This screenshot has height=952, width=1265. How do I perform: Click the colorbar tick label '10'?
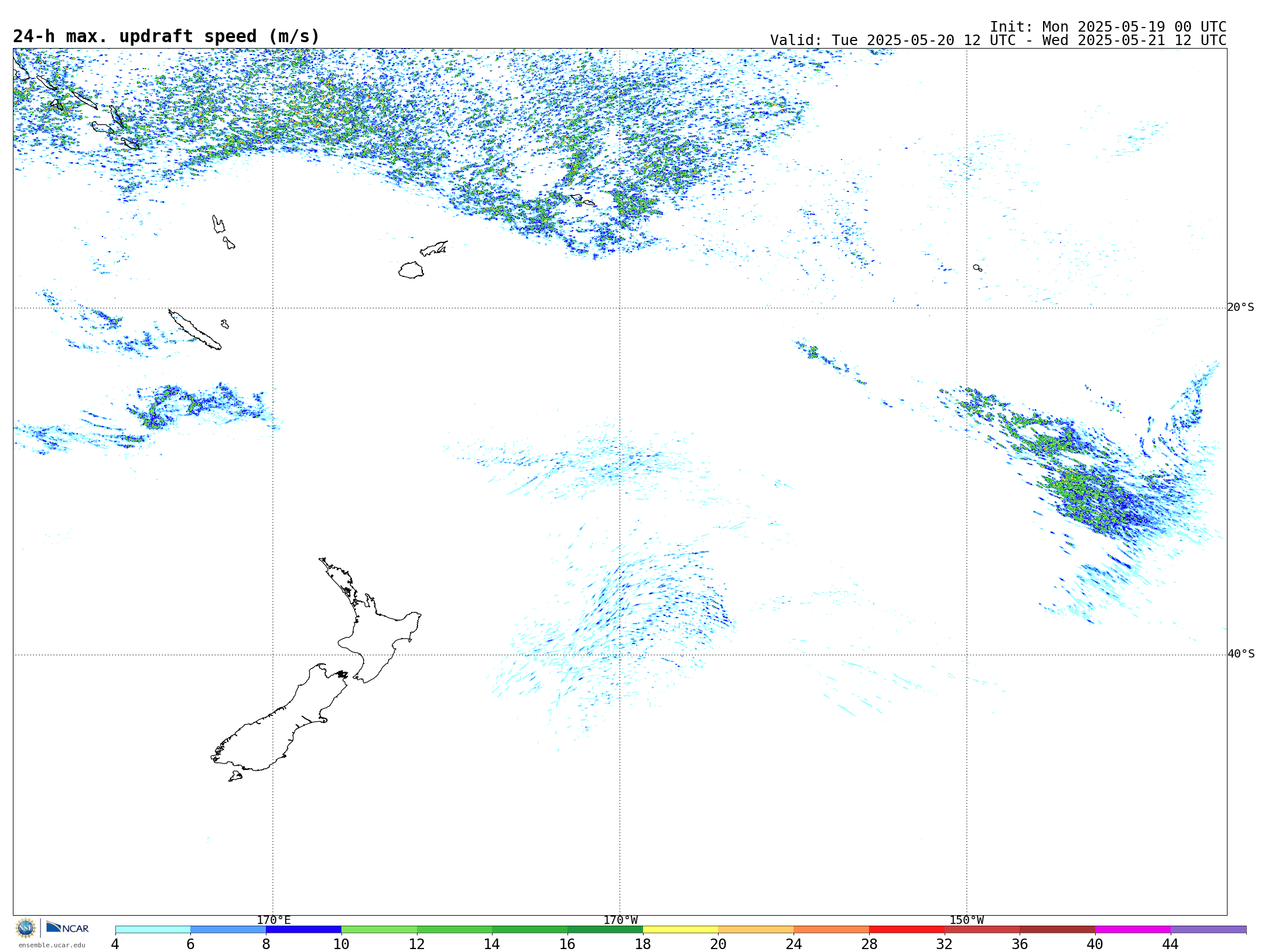pyautogui.click(x=341, y=944)
